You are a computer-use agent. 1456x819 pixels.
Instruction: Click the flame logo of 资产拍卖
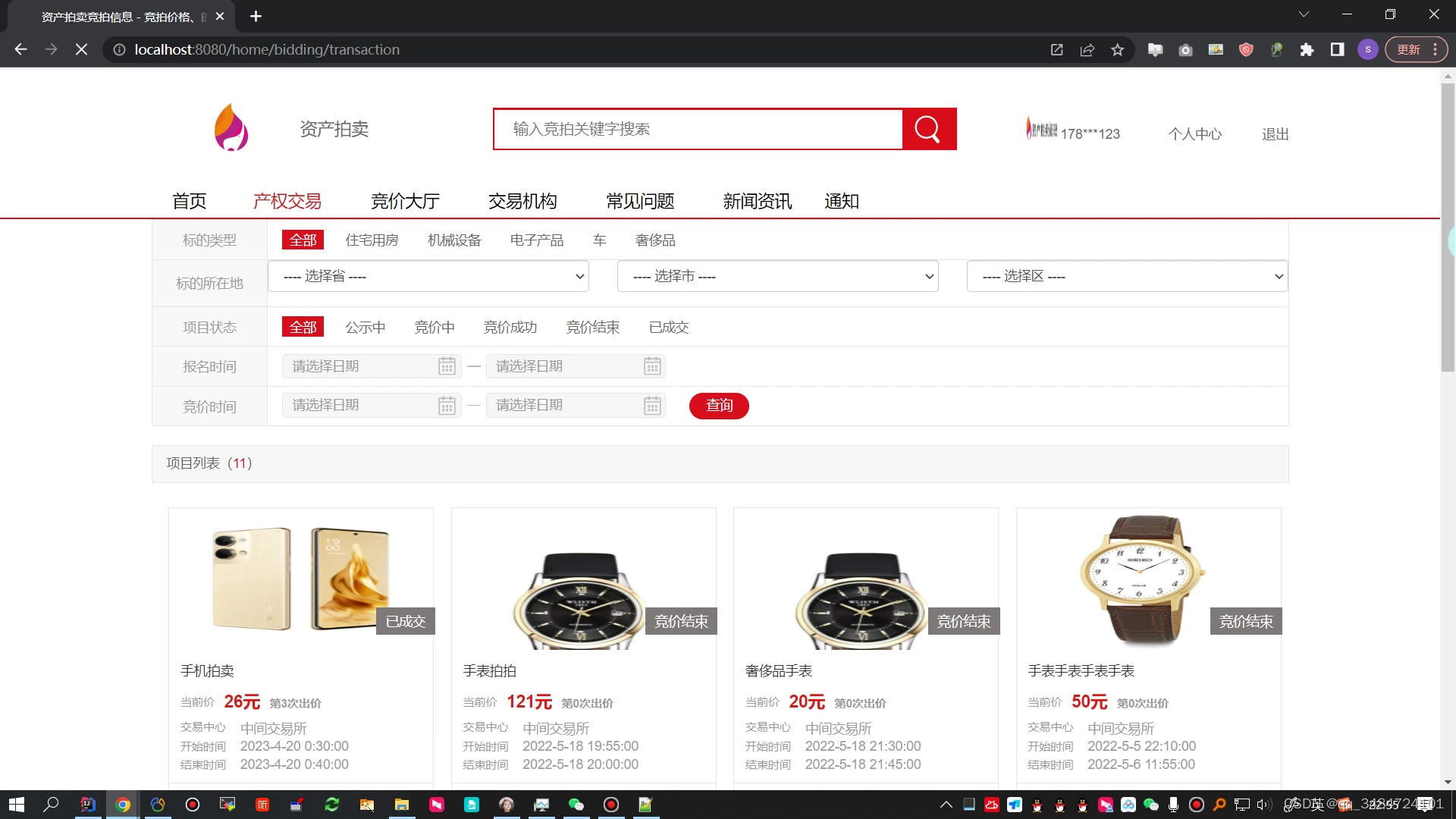point(231,128)
